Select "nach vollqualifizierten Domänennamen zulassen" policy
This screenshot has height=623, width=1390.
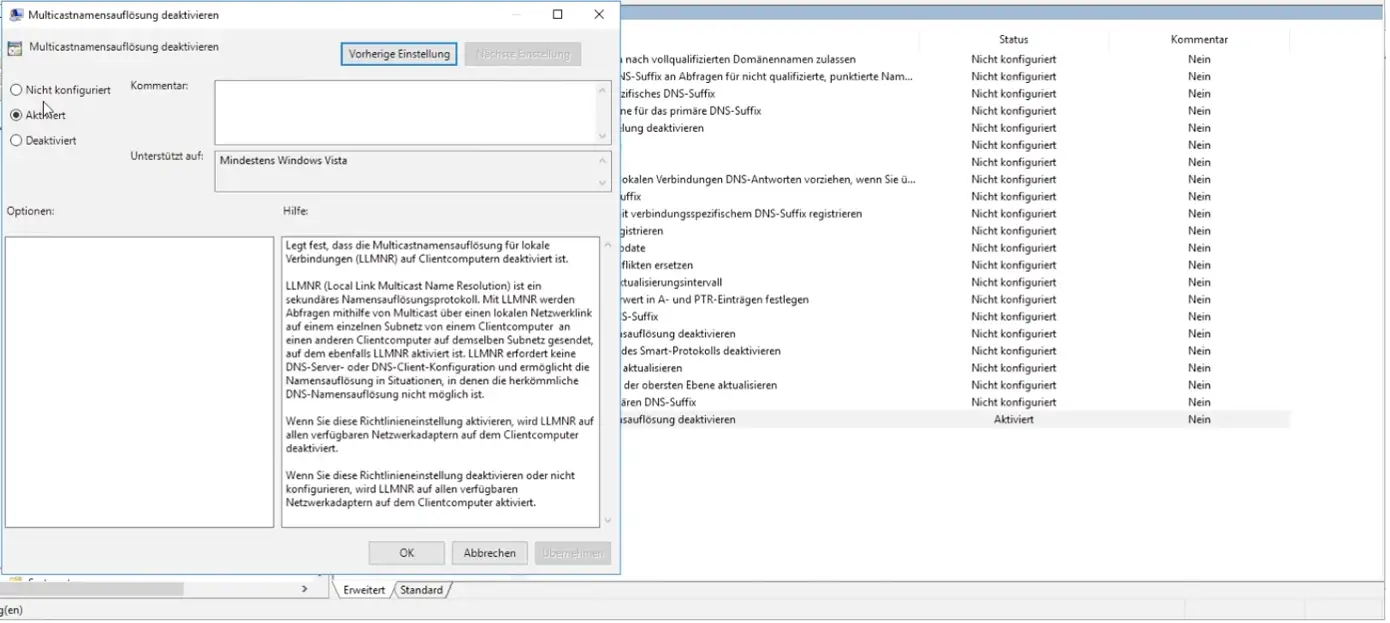point(954,60)
